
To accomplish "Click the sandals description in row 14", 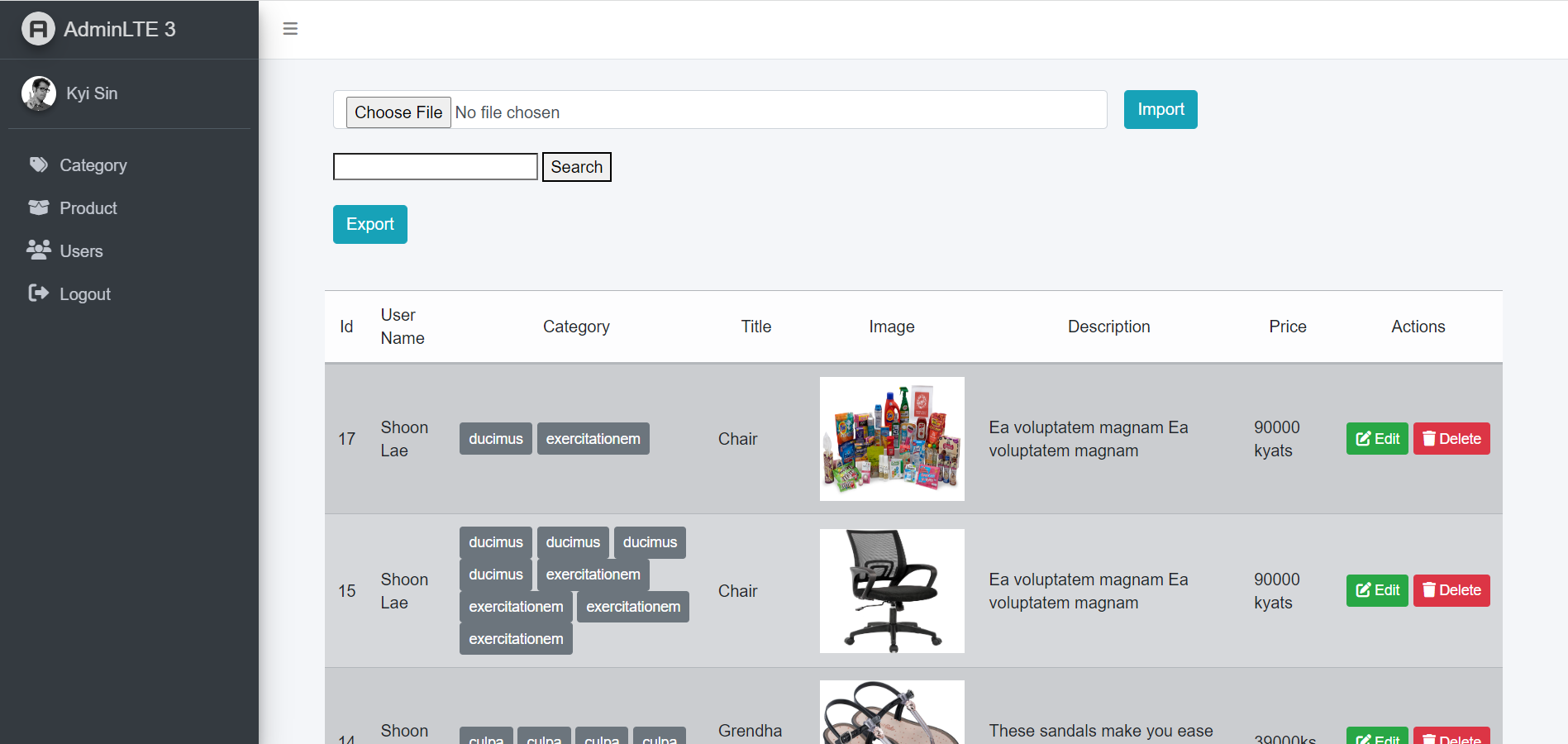I will coord(1101,731).
